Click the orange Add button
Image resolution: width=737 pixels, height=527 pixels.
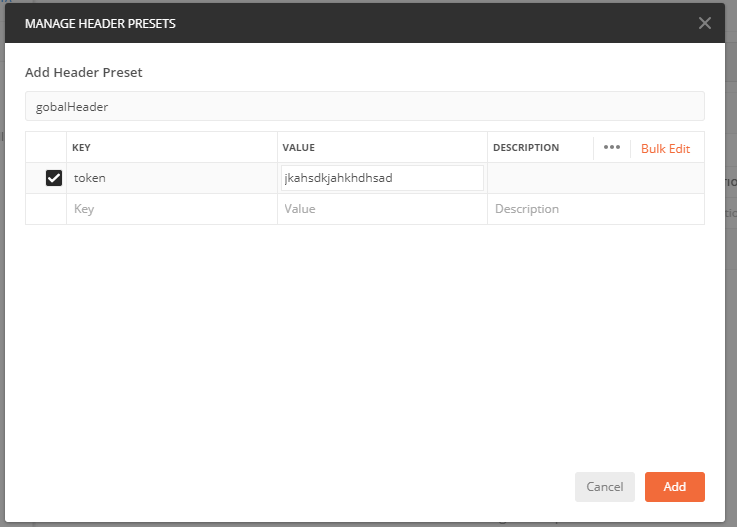(674, 486)
